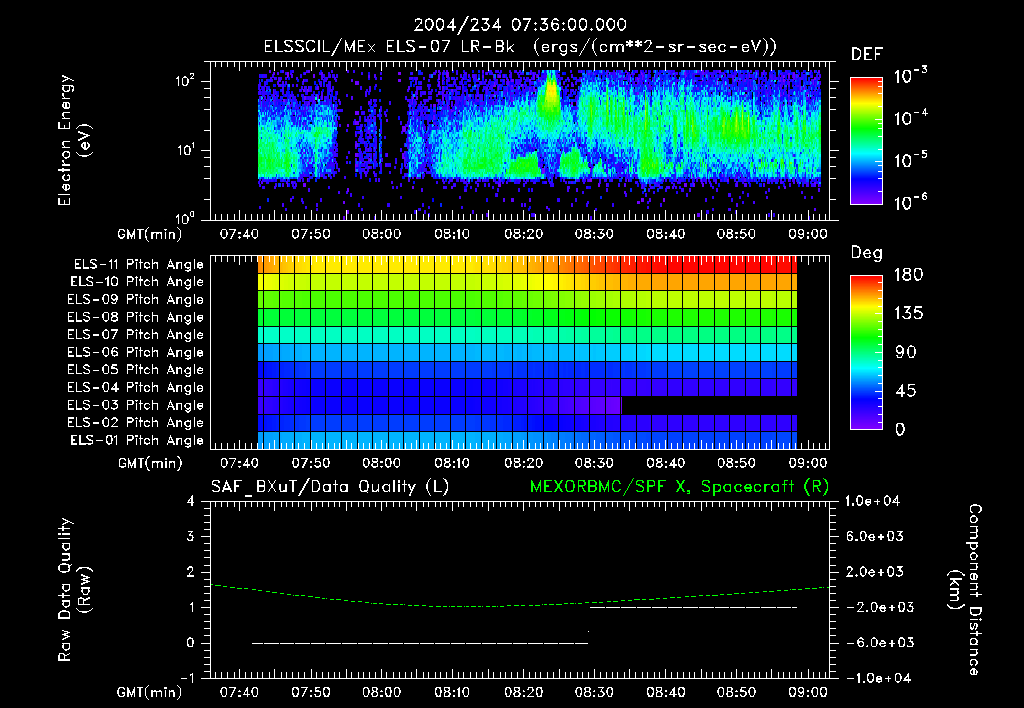Click the high-energy electron burst in the spectrogram
The width and height of the screenshot is (1024, 708).
point(550,97)
